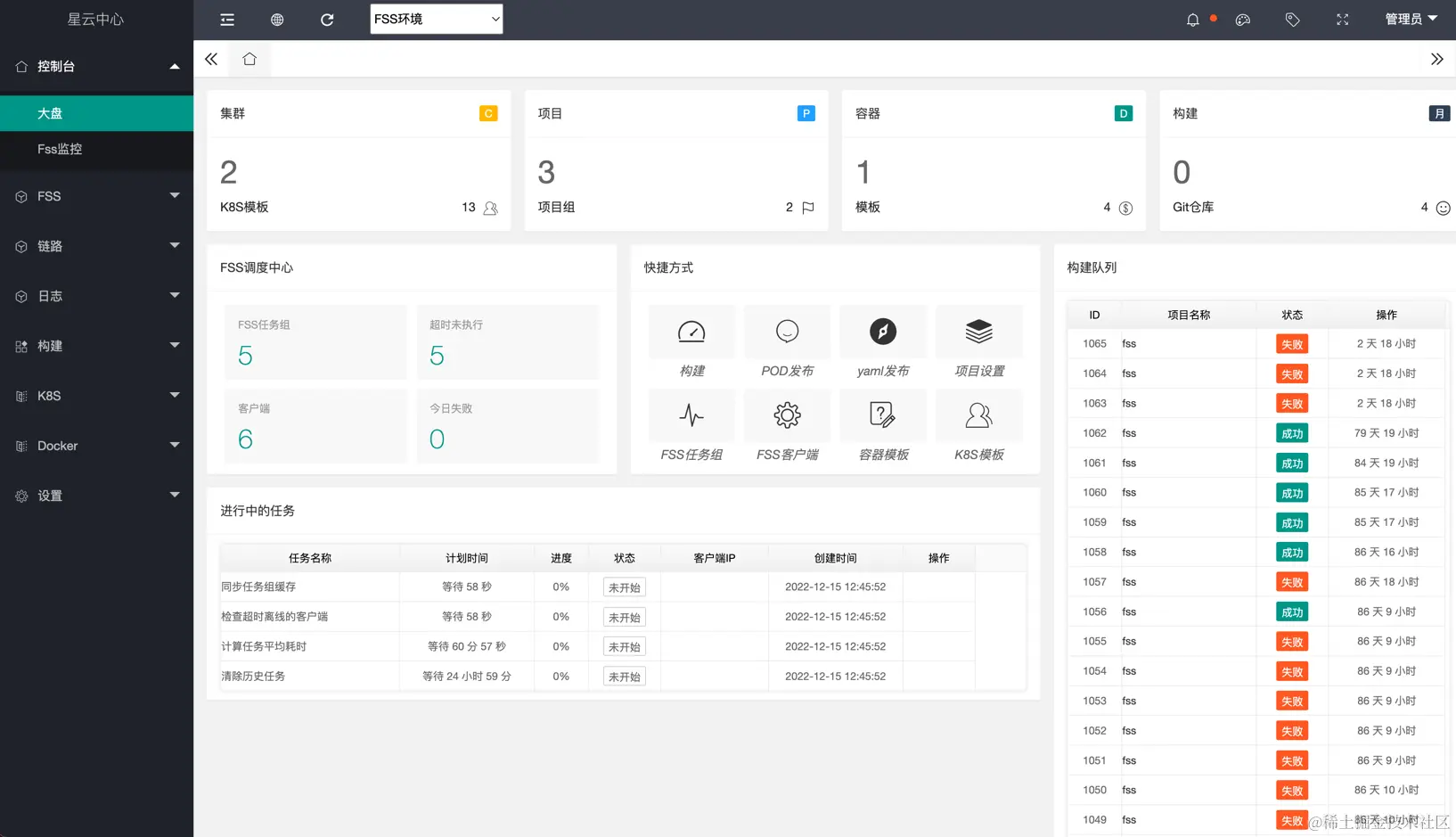Click the tag icon in header
The image size is (1456, 837).
point(1293,20)
